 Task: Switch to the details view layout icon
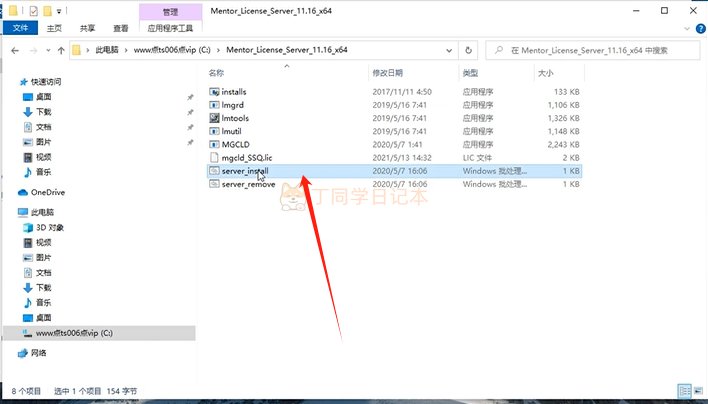(685, 390)
